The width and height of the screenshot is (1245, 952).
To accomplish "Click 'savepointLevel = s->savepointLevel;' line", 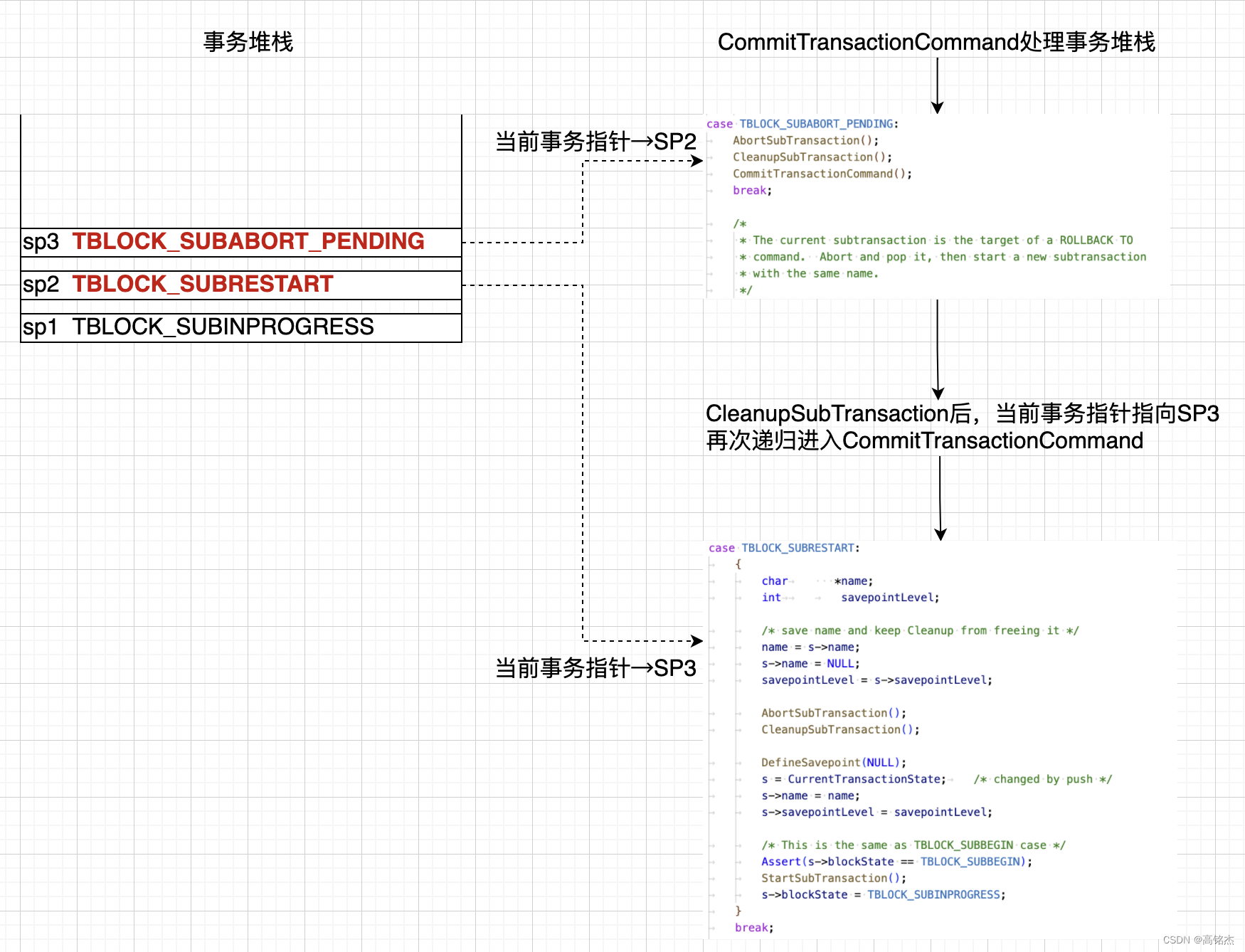I will [876, 680].
